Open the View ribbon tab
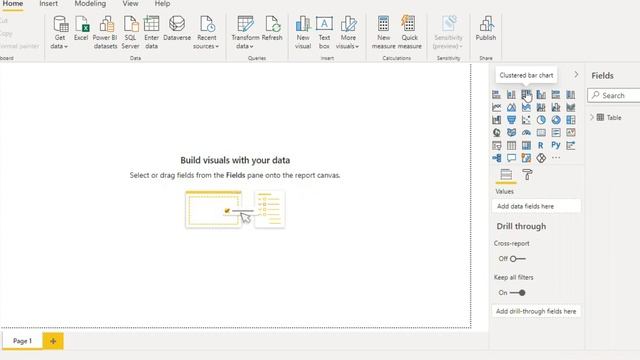The image size is (640, 360). tap(130, 4)
